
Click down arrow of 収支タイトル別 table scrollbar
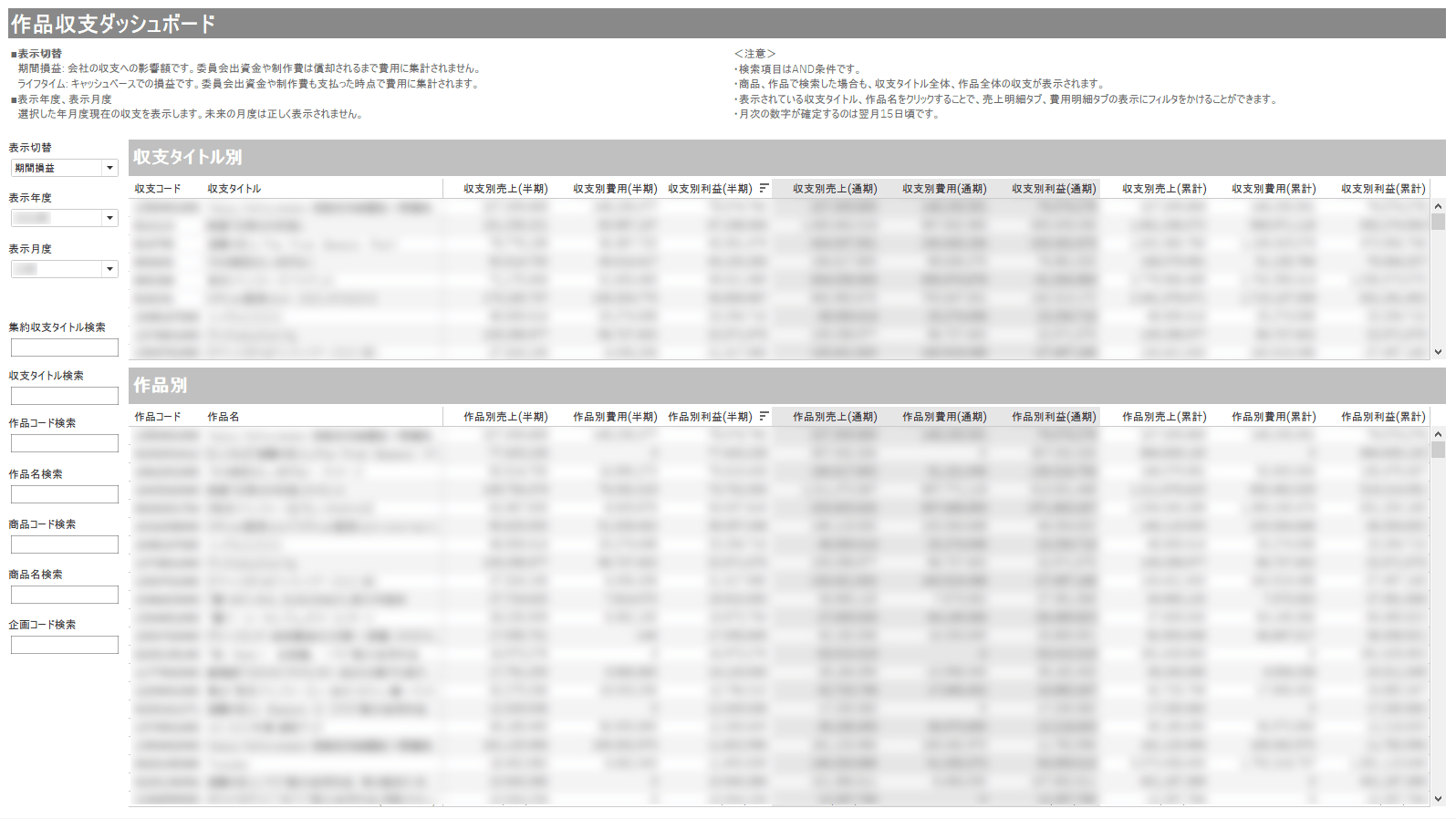click(x=1438, y=352)
